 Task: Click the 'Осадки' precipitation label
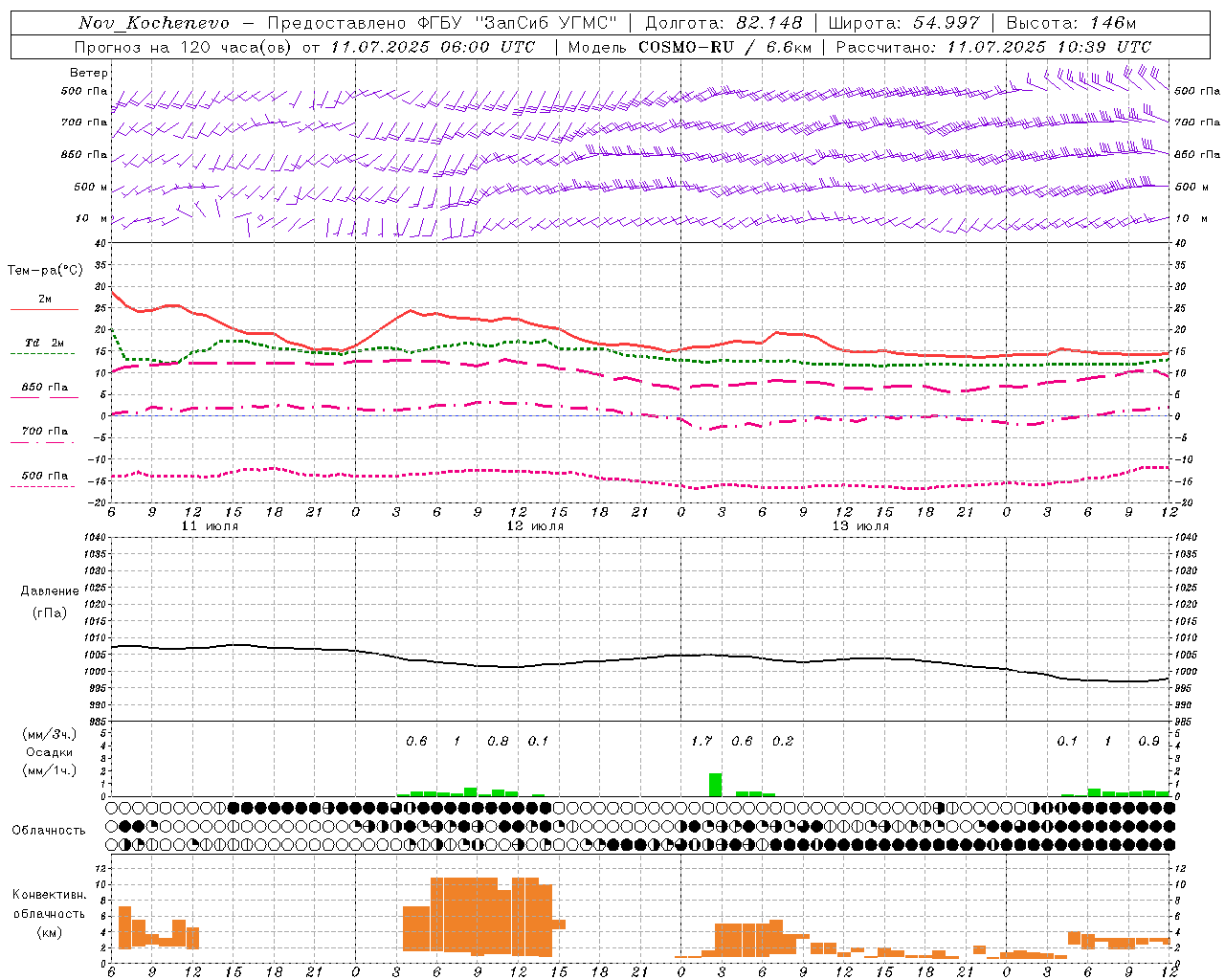point(50,752)
